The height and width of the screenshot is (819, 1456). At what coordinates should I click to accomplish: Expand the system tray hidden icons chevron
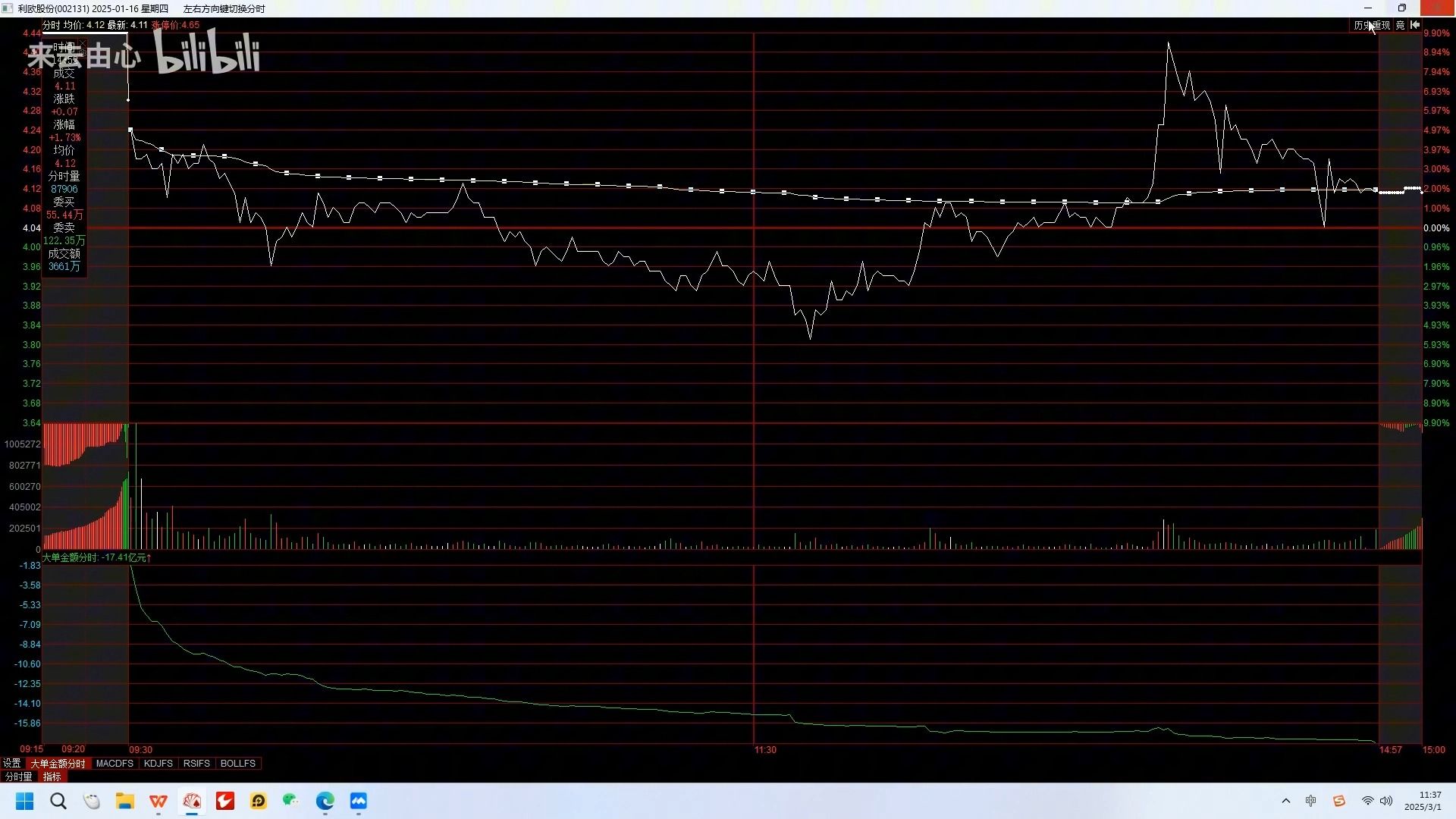click(1285, 801)
